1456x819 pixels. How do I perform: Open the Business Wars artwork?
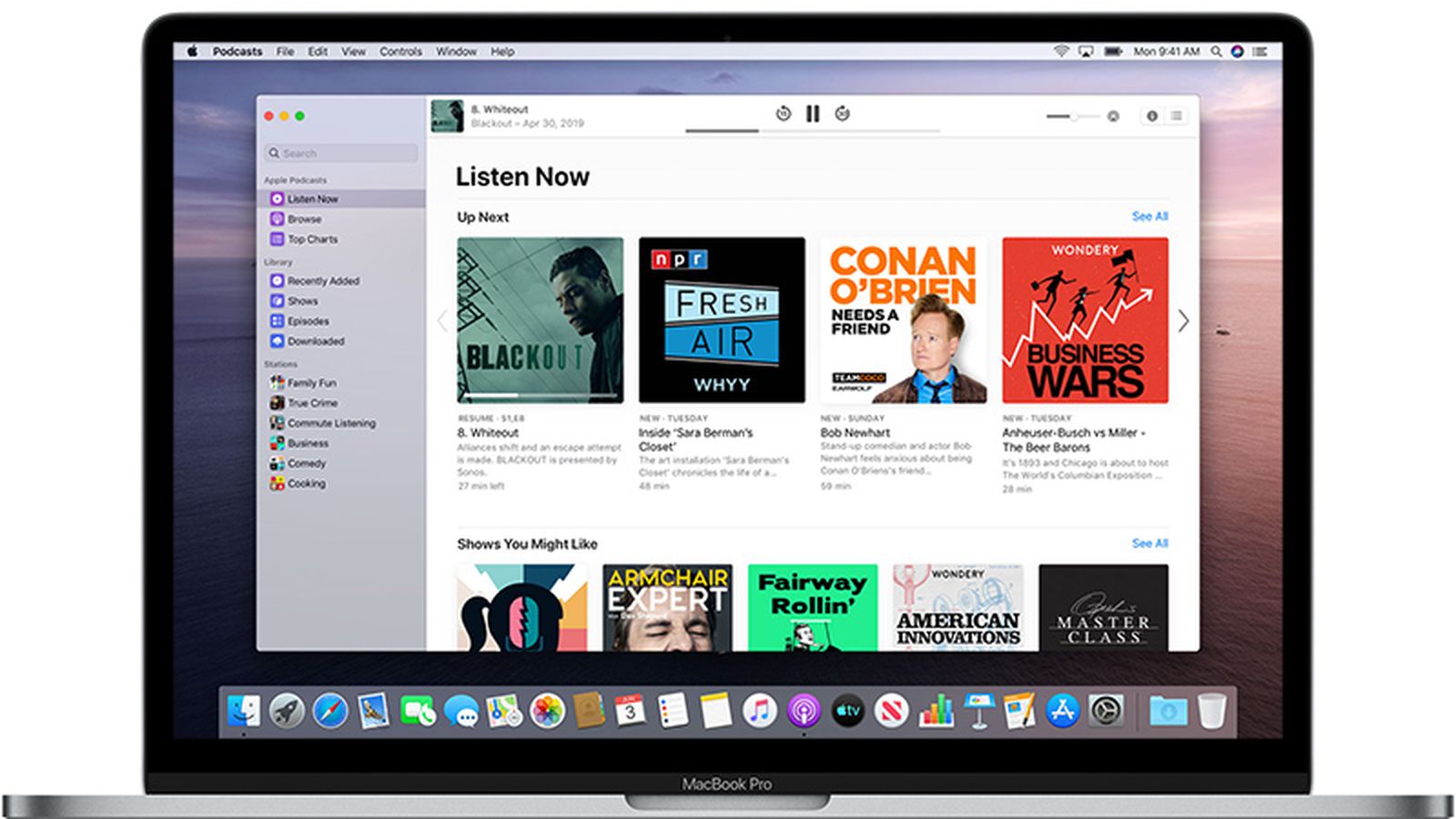(1085, 320)
